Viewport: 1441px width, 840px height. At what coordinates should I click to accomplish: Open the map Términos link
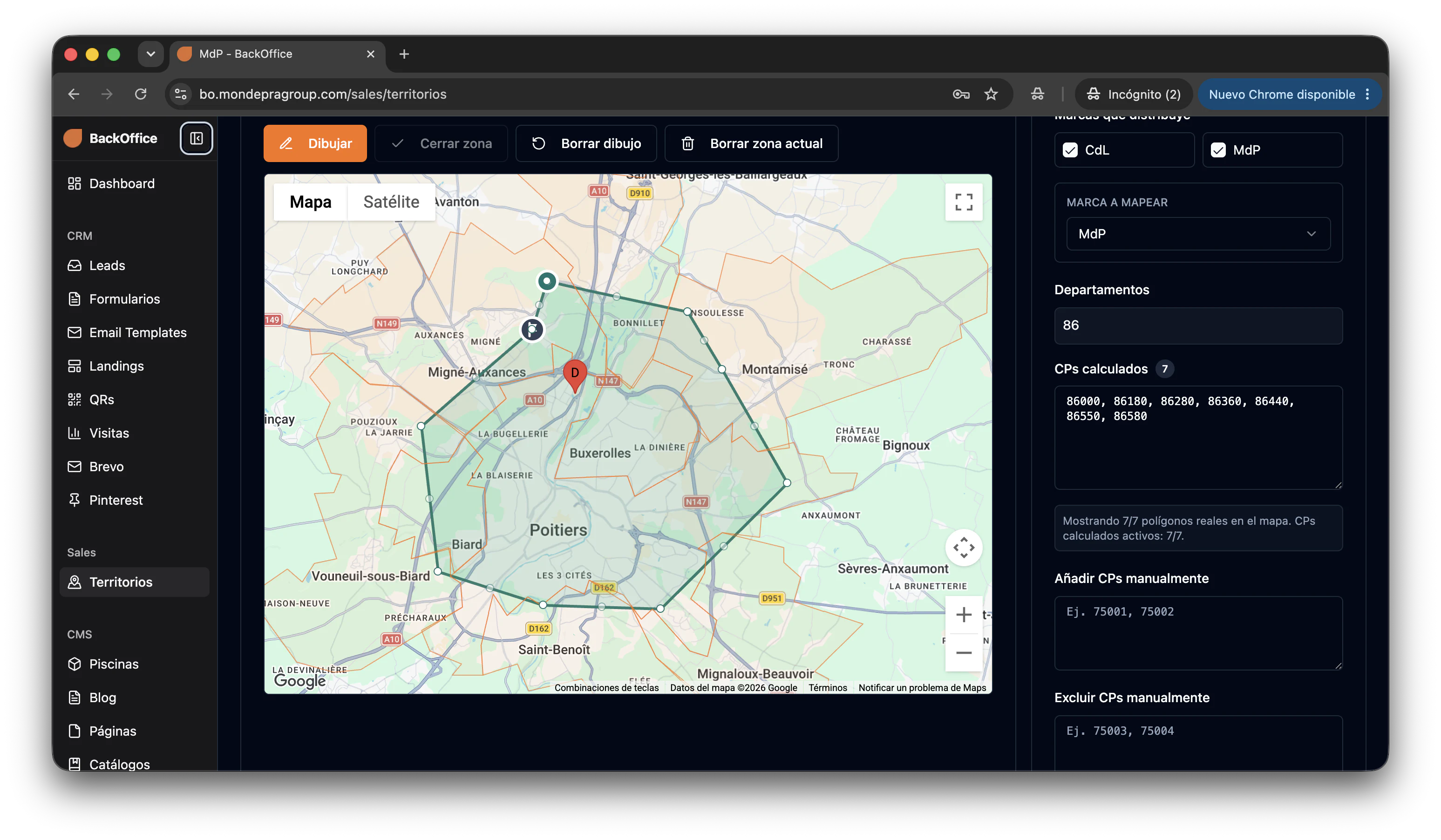pos(828,687)
